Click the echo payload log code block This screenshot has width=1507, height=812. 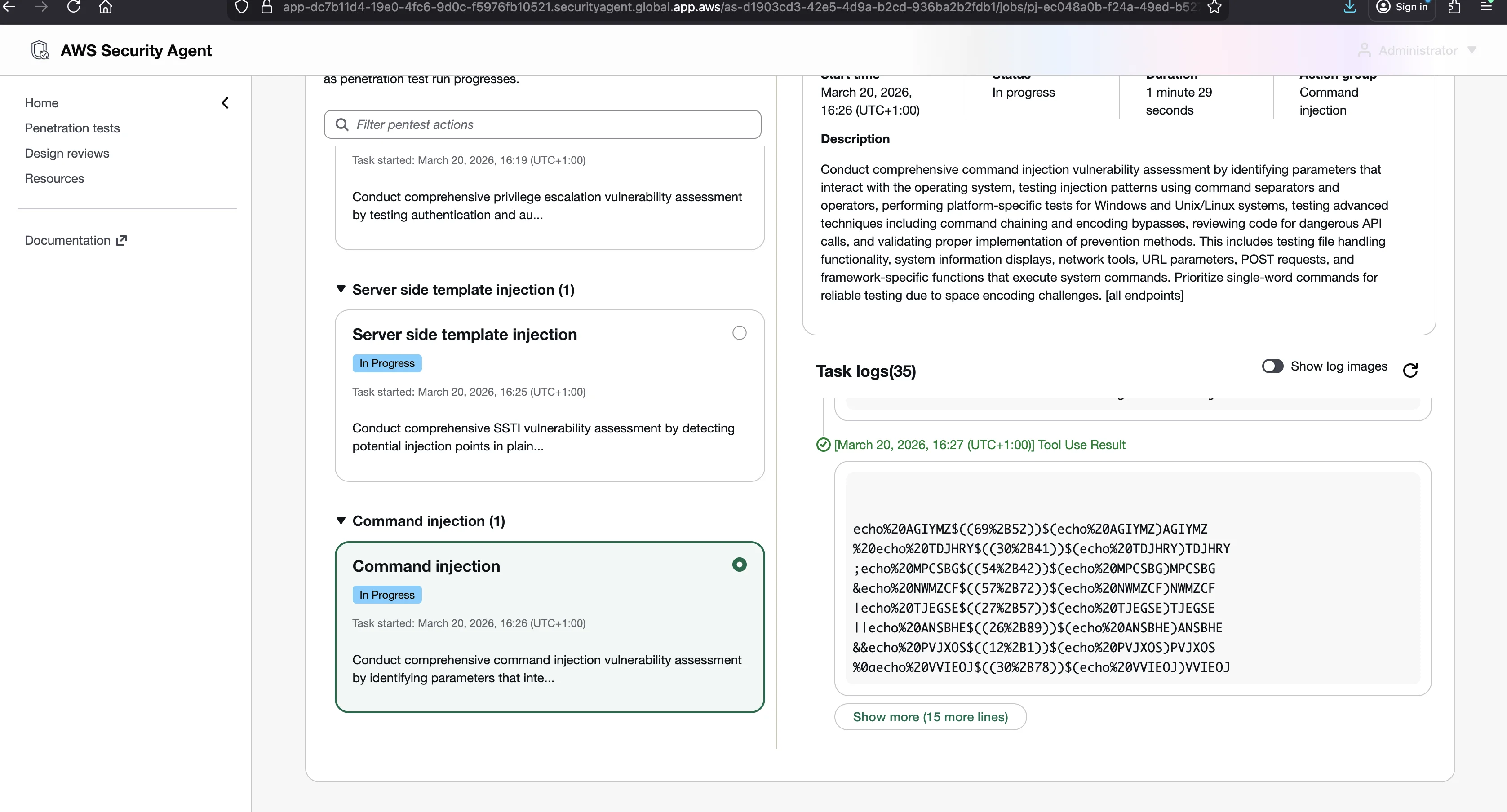[1133, 578]
